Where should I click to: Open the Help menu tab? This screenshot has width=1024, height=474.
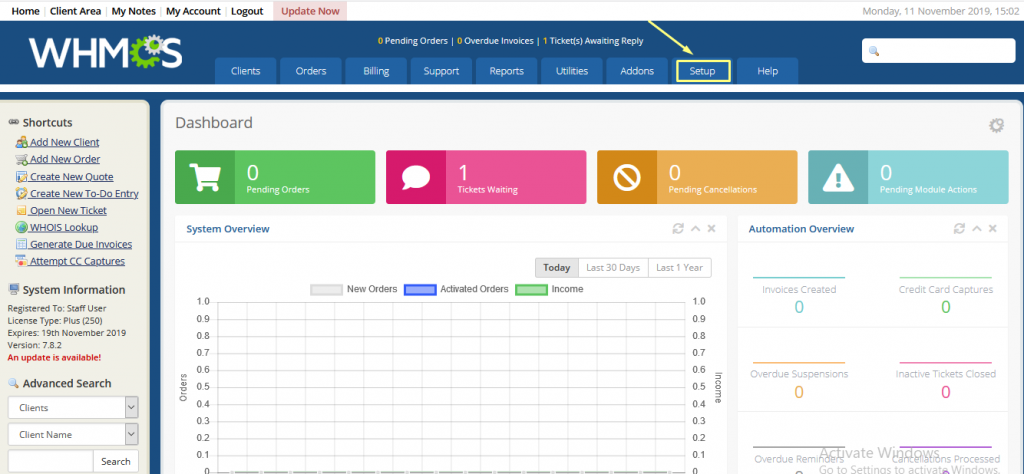pos(767,71)
